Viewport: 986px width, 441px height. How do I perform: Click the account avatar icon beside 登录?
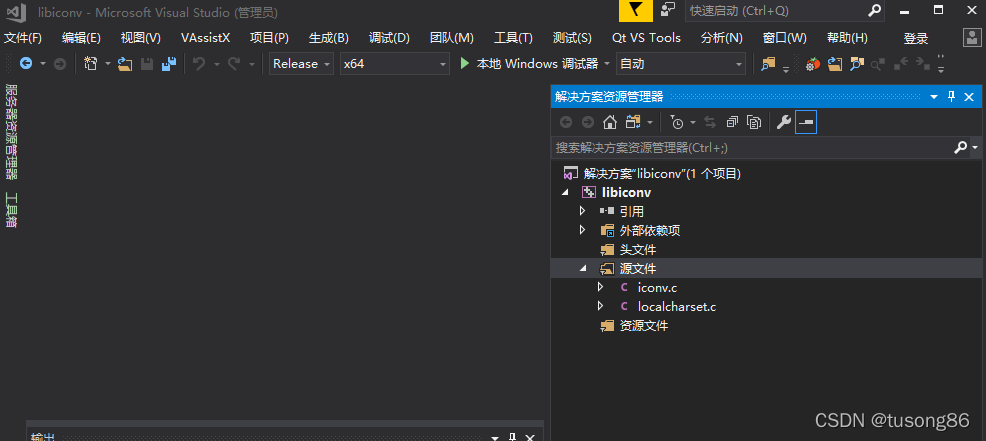pyautogui.click(x=972, y=38)
